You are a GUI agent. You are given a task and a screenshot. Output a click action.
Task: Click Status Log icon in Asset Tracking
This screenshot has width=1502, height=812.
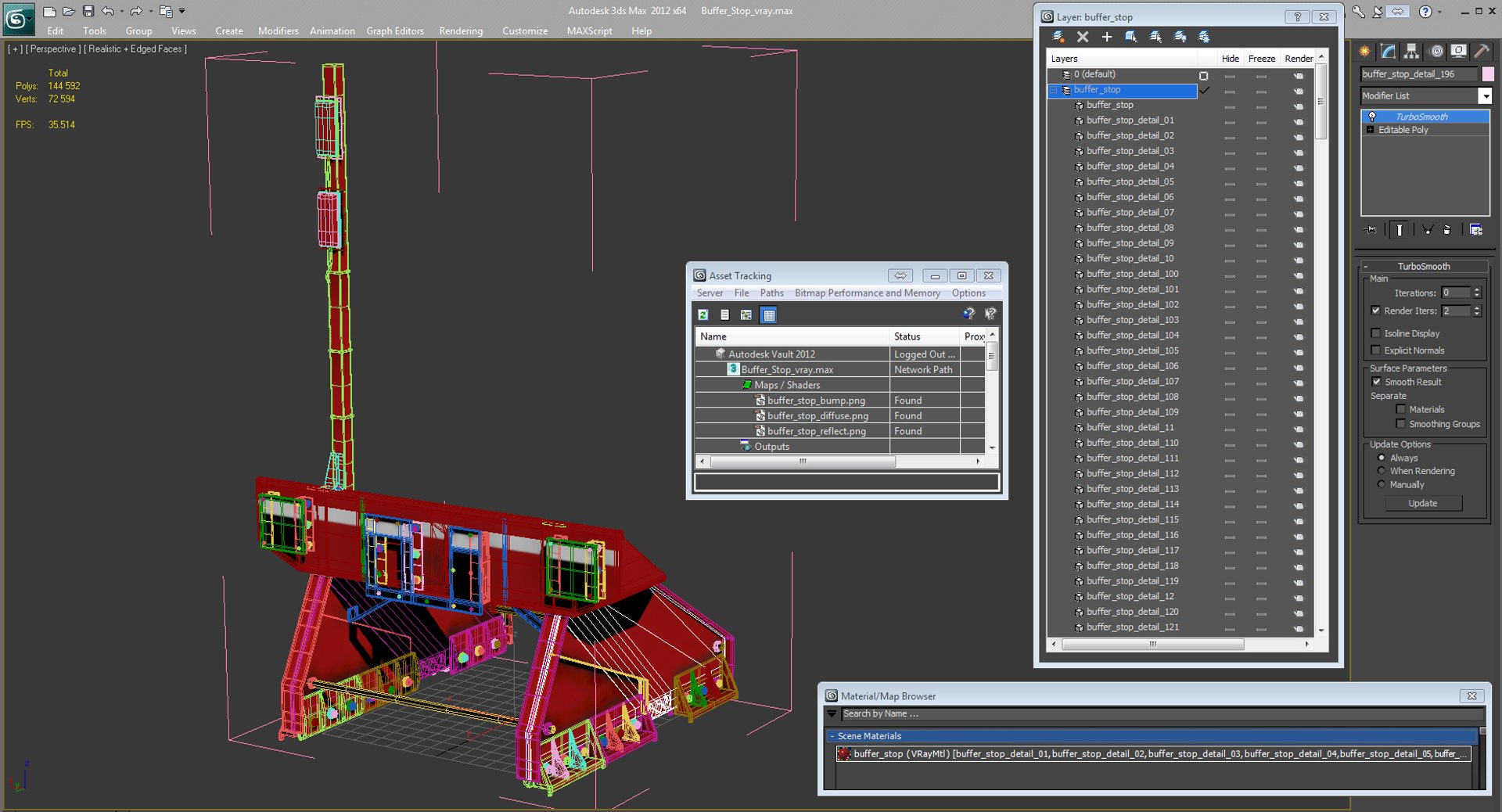tap(725, 314)
